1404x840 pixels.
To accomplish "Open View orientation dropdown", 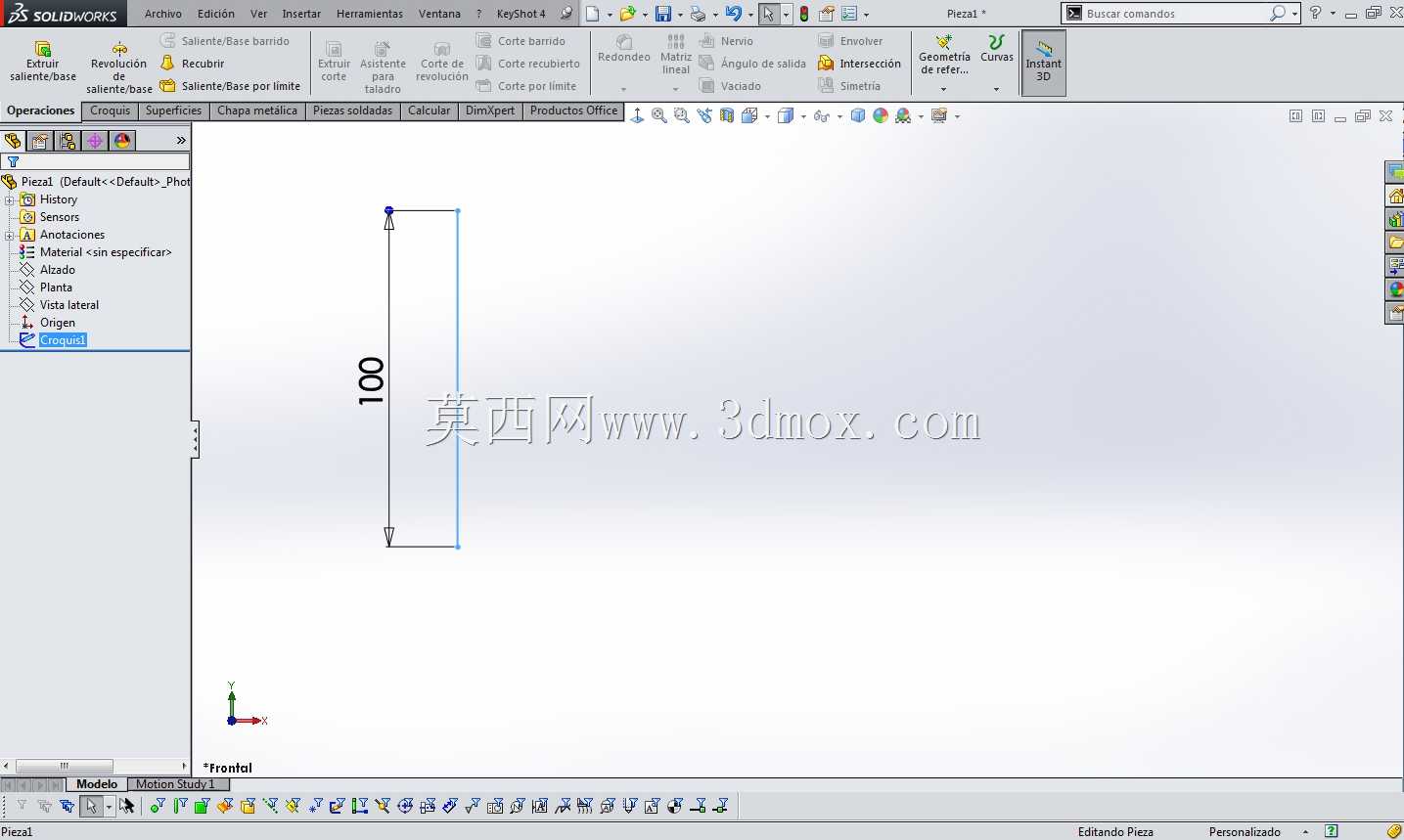I will click(767, 116).
